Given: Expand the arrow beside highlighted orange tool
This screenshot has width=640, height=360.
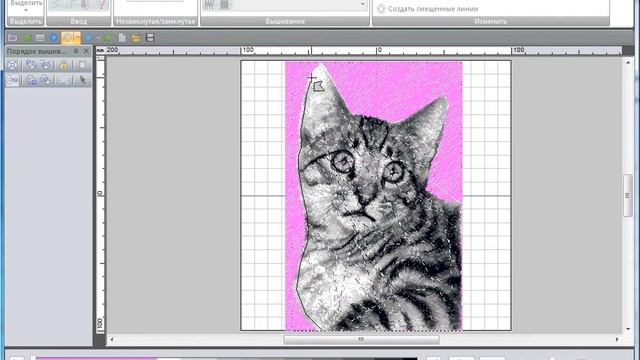Looking at the screenshot, I should pyautogui.click(x=77, y=38).
